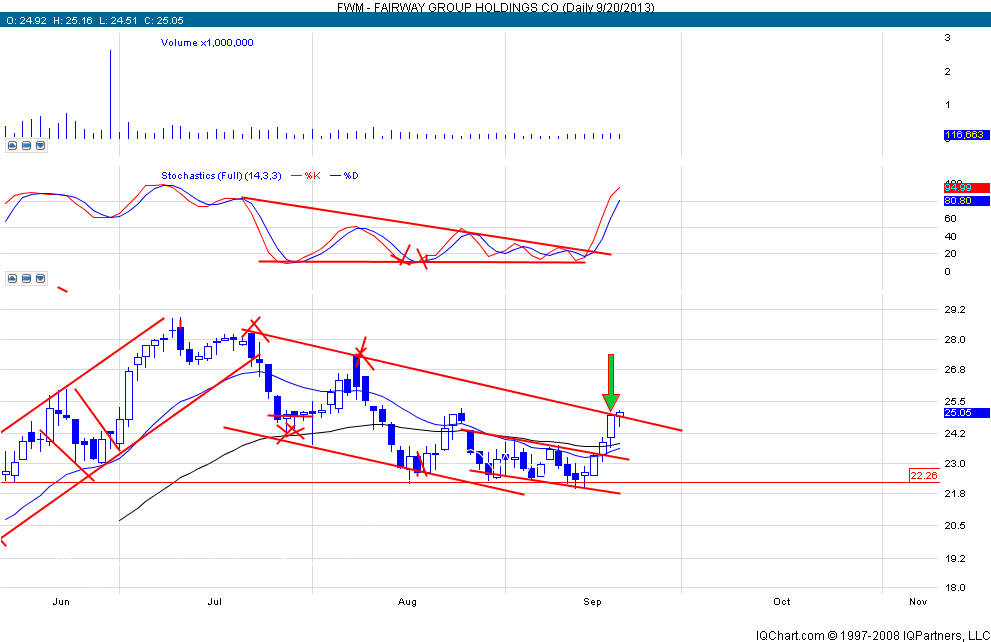
Task: Click the middle minimize icon in the Volume panel
Action: [x=27, y=145]
